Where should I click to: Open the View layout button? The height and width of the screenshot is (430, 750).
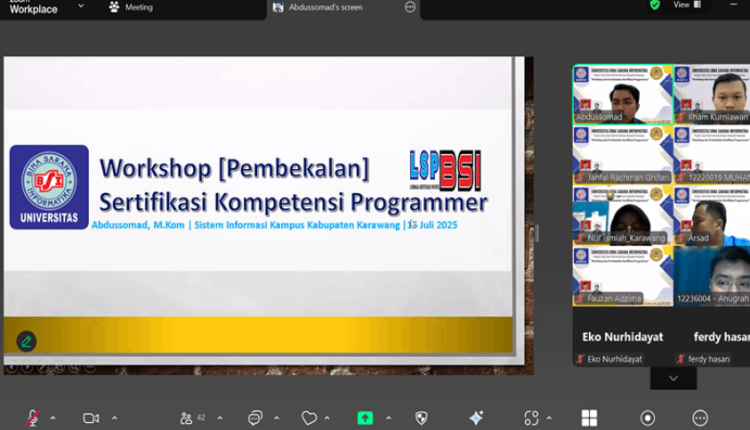point(687,5)
